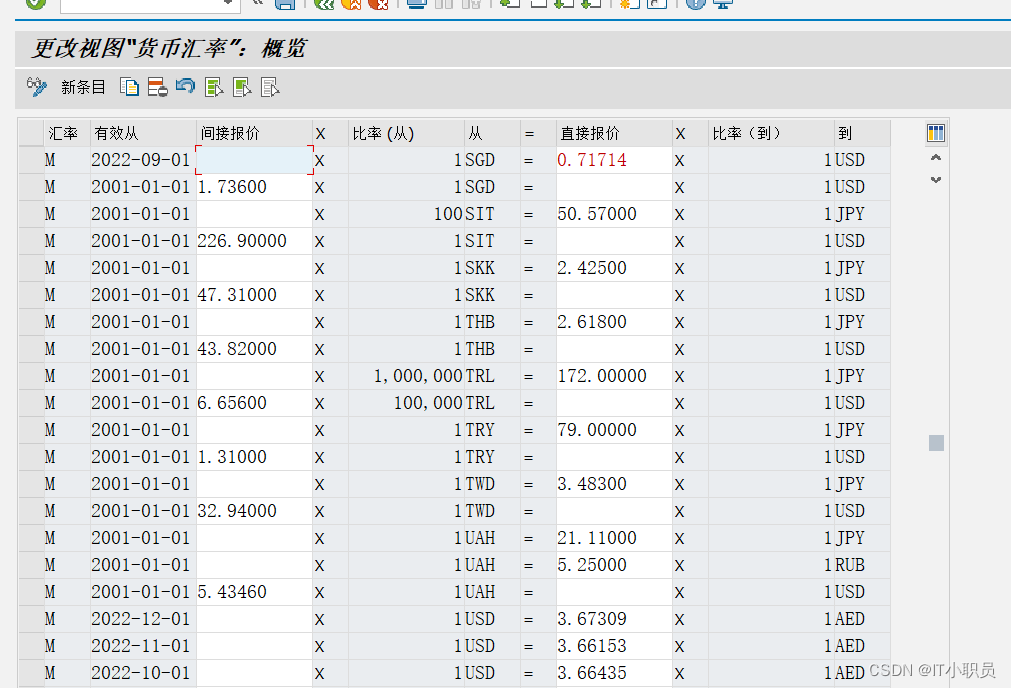1011x688 pixels.
Task: Click the direct quote field showing 3.67309
Action: click(614, 620)
